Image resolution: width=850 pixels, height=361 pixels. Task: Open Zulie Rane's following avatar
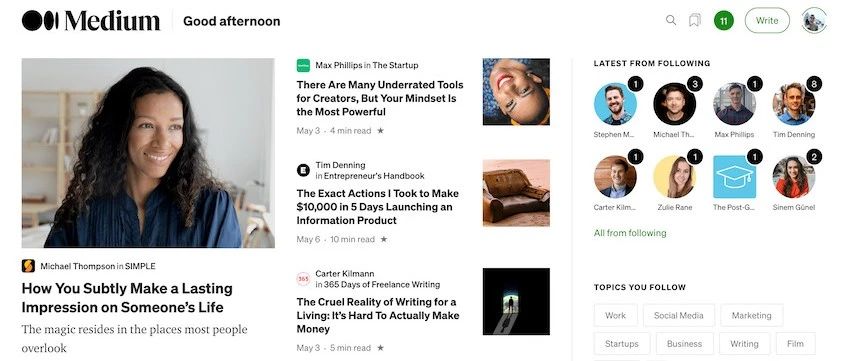674,177
